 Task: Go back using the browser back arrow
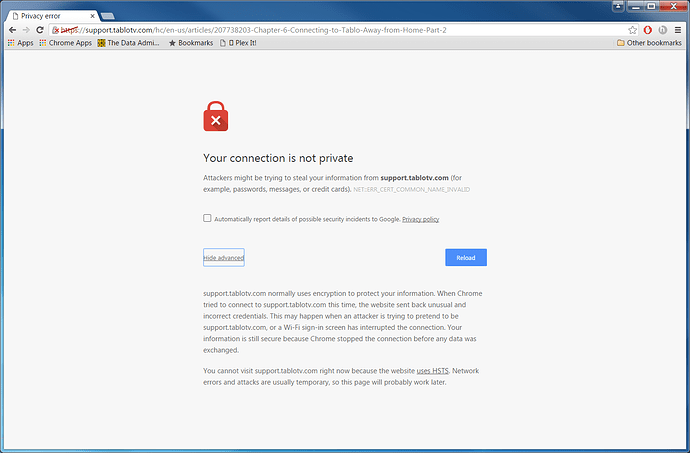(12, 30)
